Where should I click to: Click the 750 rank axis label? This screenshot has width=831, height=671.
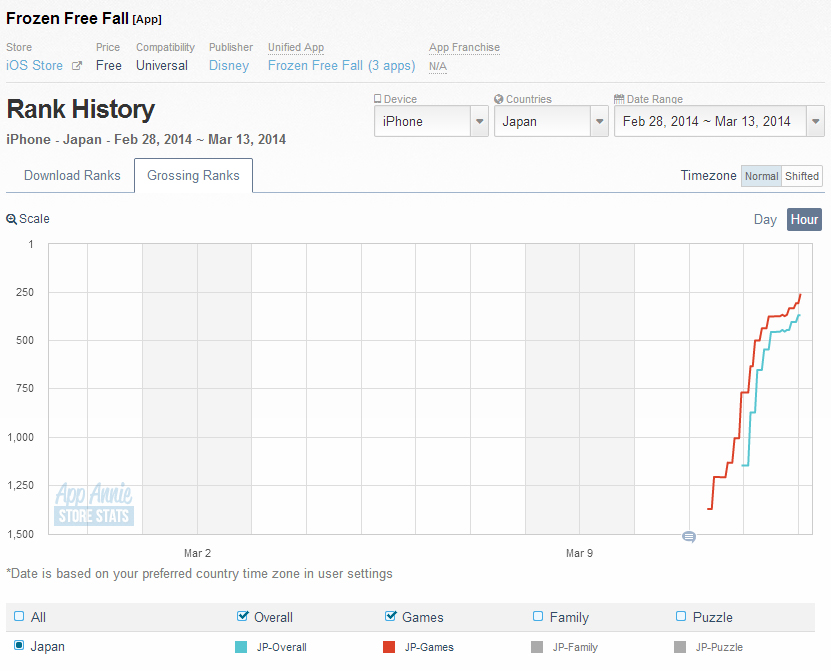pyautogui.click(x=25, y=389)
